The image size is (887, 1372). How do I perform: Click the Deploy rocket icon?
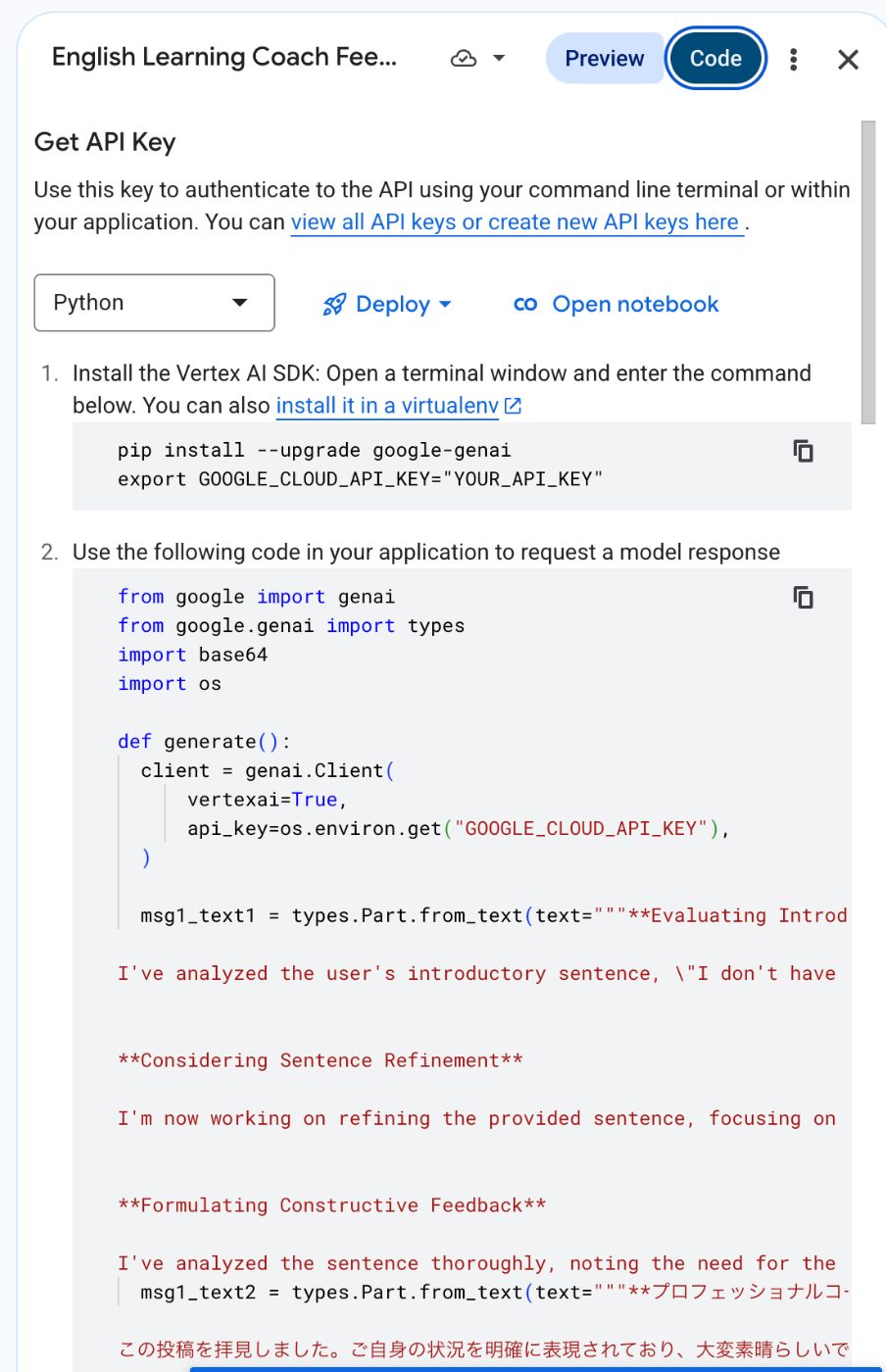click(334, 305)
